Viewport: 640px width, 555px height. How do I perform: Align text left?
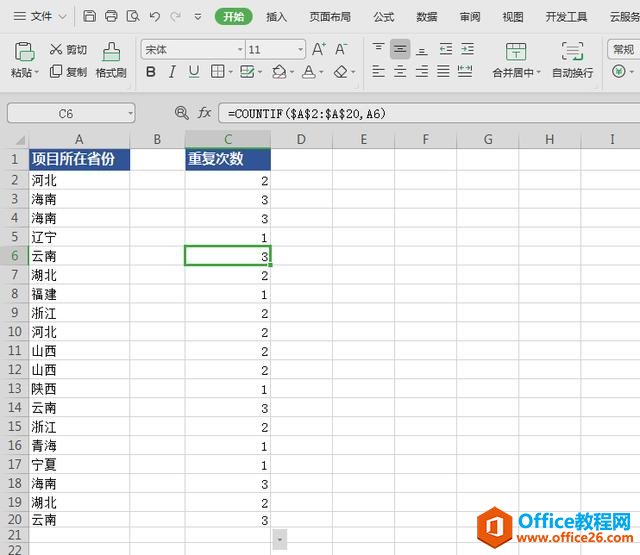(378, 72)
